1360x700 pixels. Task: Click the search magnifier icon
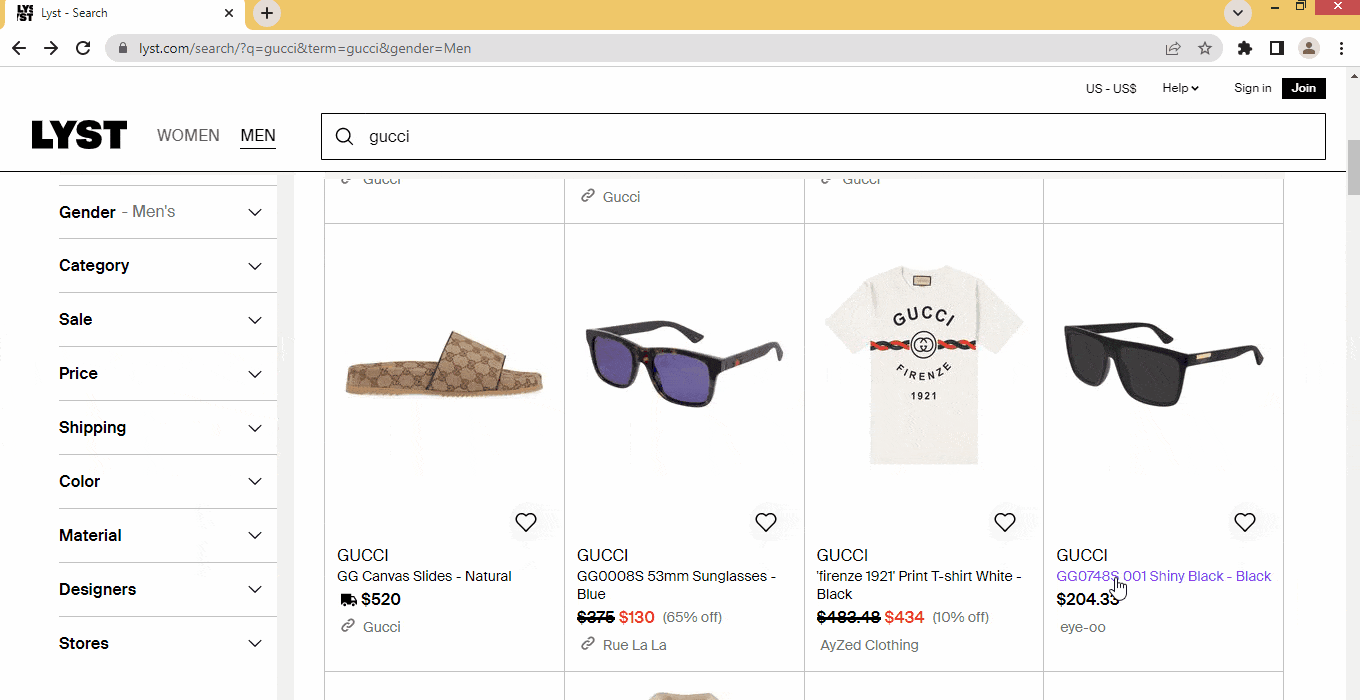pyautogui.click(x=344, y=137)
